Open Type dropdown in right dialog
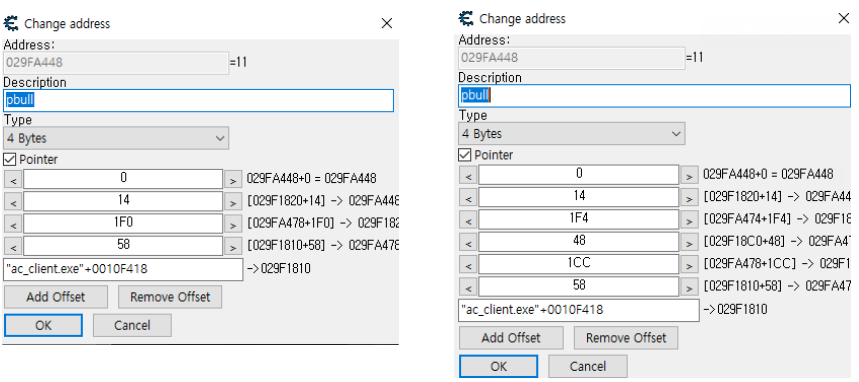 571,133
